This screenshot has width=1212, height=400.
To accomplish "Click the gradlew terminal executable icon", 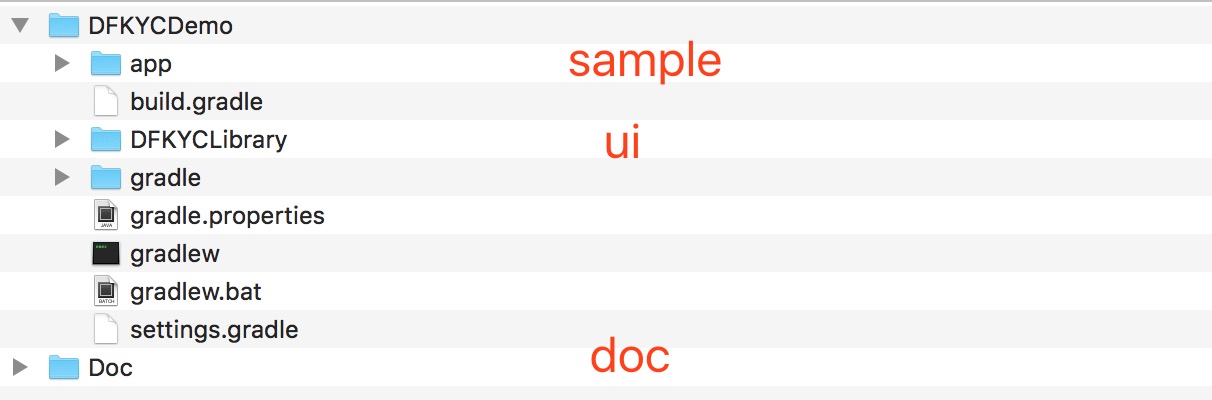I will (105, 254).
